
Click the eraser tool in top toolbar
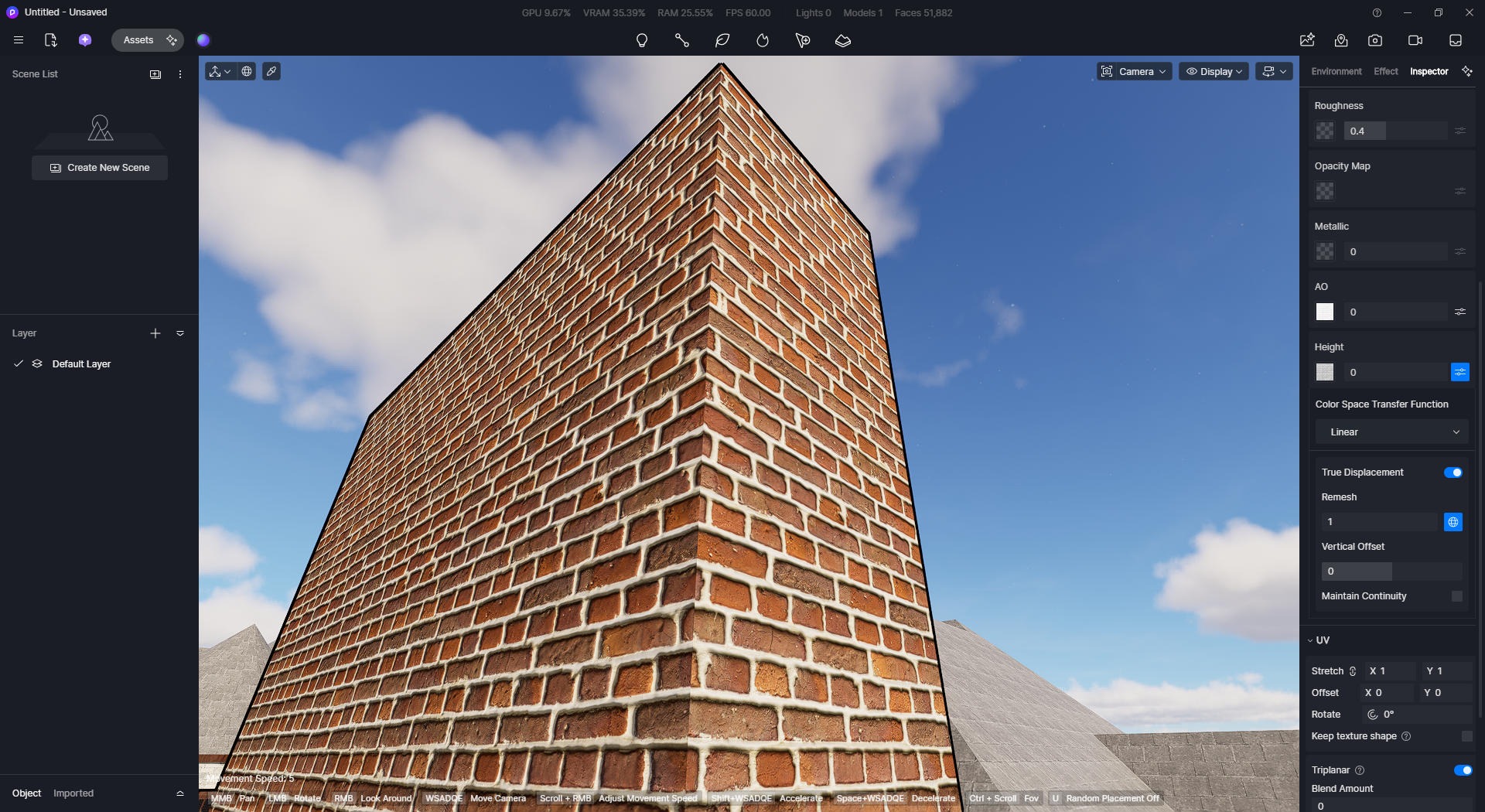pos(843,40)
